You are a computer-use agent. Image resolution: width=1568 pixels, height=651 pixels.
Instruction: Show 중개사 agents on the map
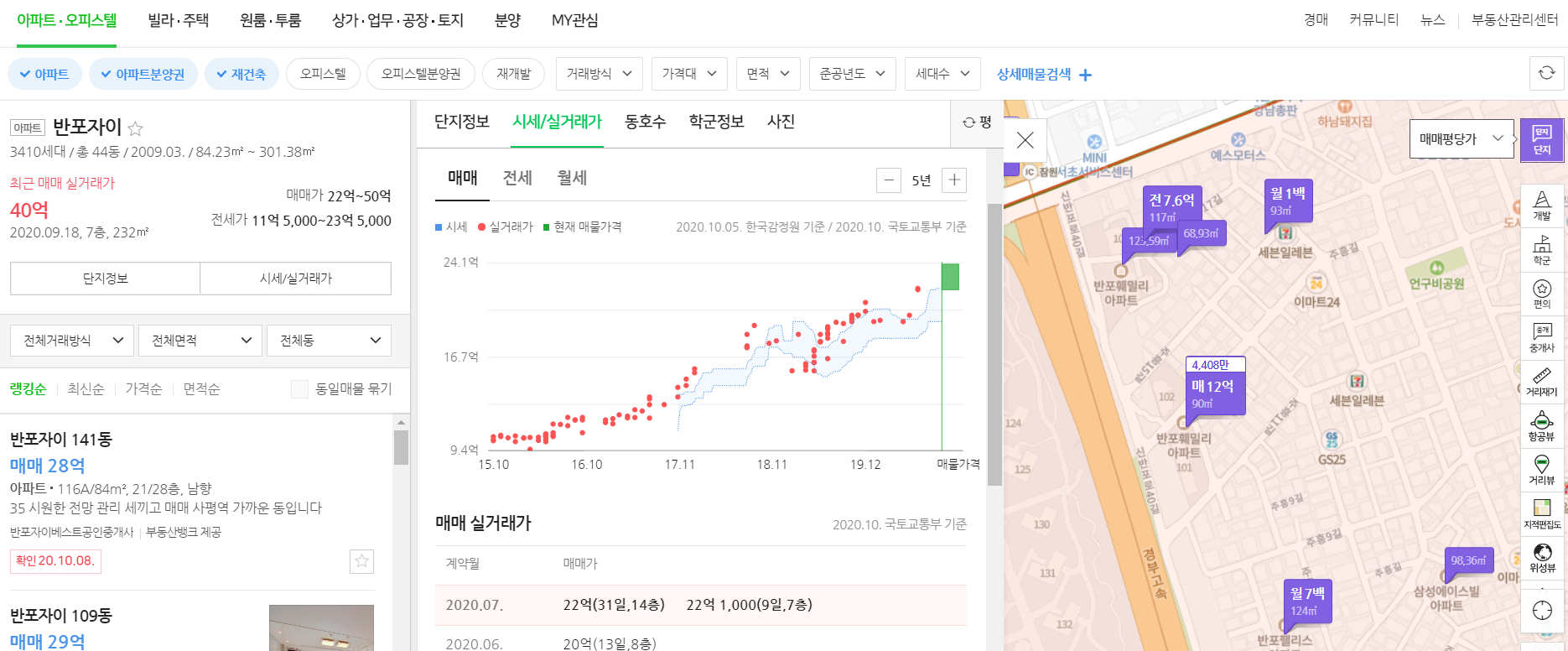(x=1541, y=338)
